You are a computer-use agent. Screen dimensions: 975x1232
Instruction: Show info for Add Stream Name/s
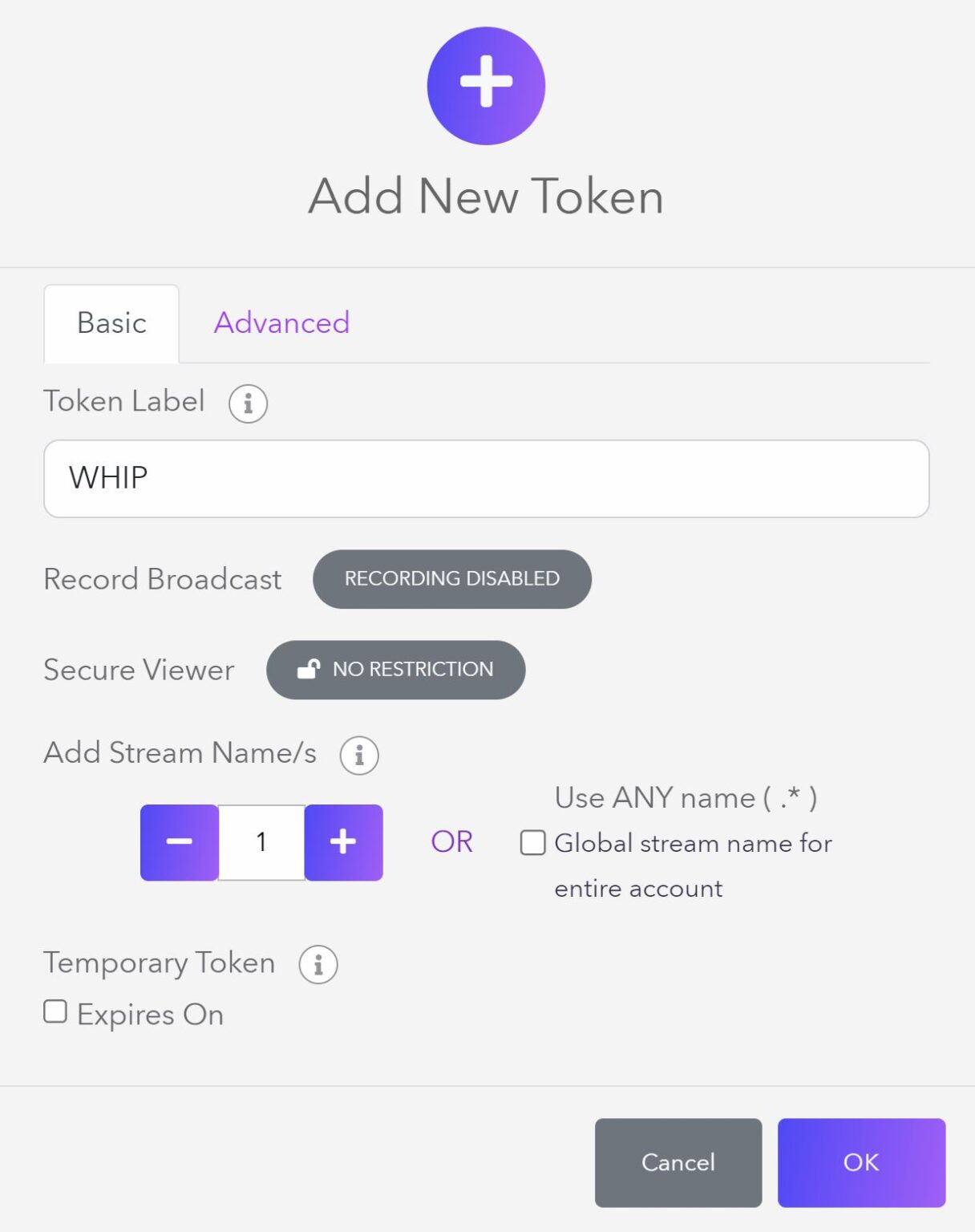click(358, 755)
